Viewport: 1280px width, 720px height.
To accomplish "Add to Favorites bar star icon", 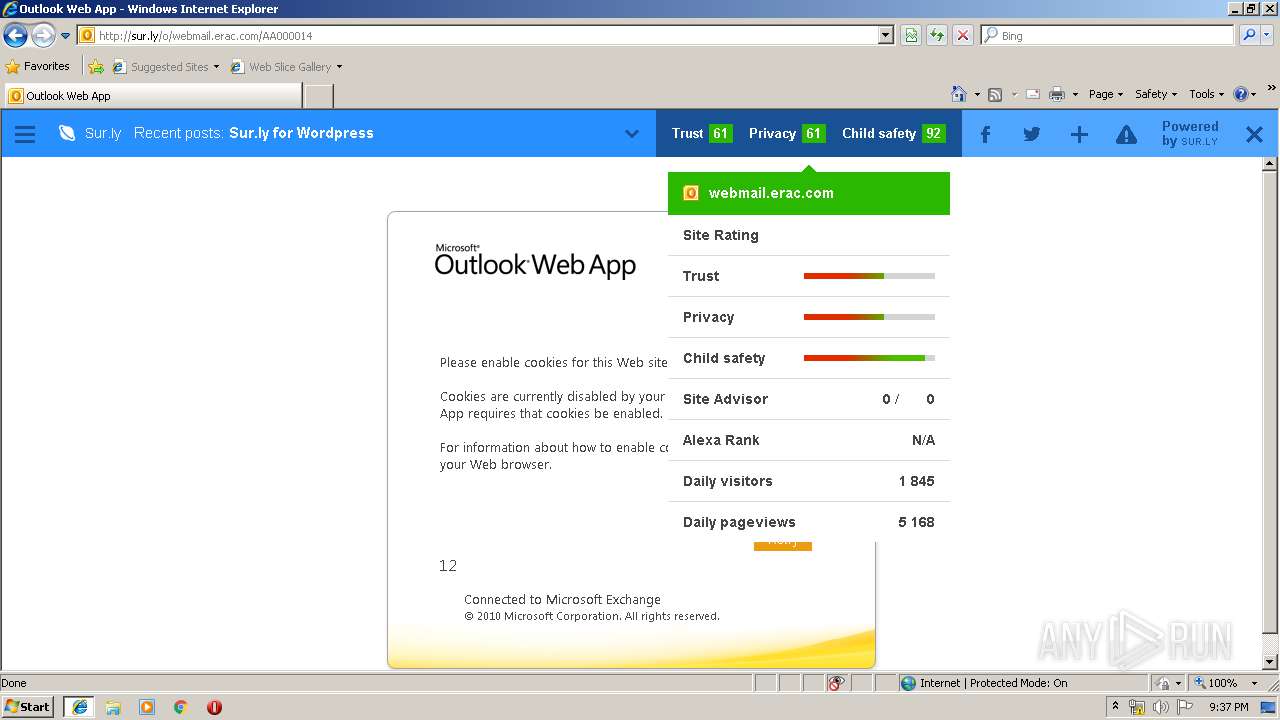I will [95, 67].
